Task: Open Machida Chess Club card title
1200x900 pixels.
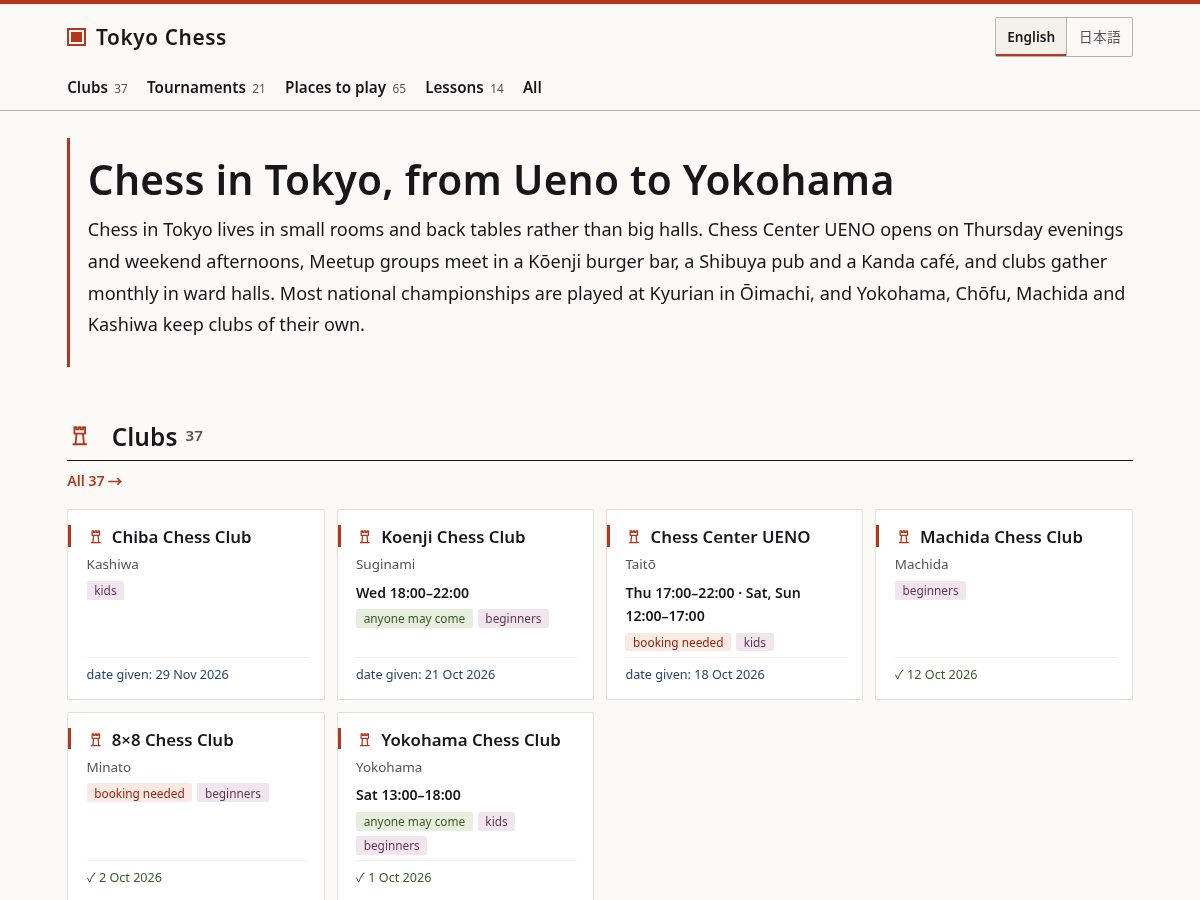Action: click(x=1001, y=537)
